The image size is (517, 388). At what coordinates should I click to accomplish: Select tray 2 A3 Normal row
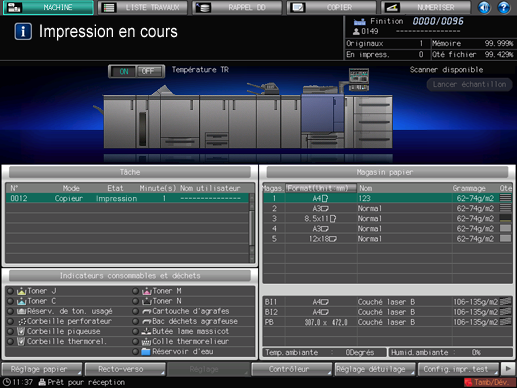(x=388, y=209)
